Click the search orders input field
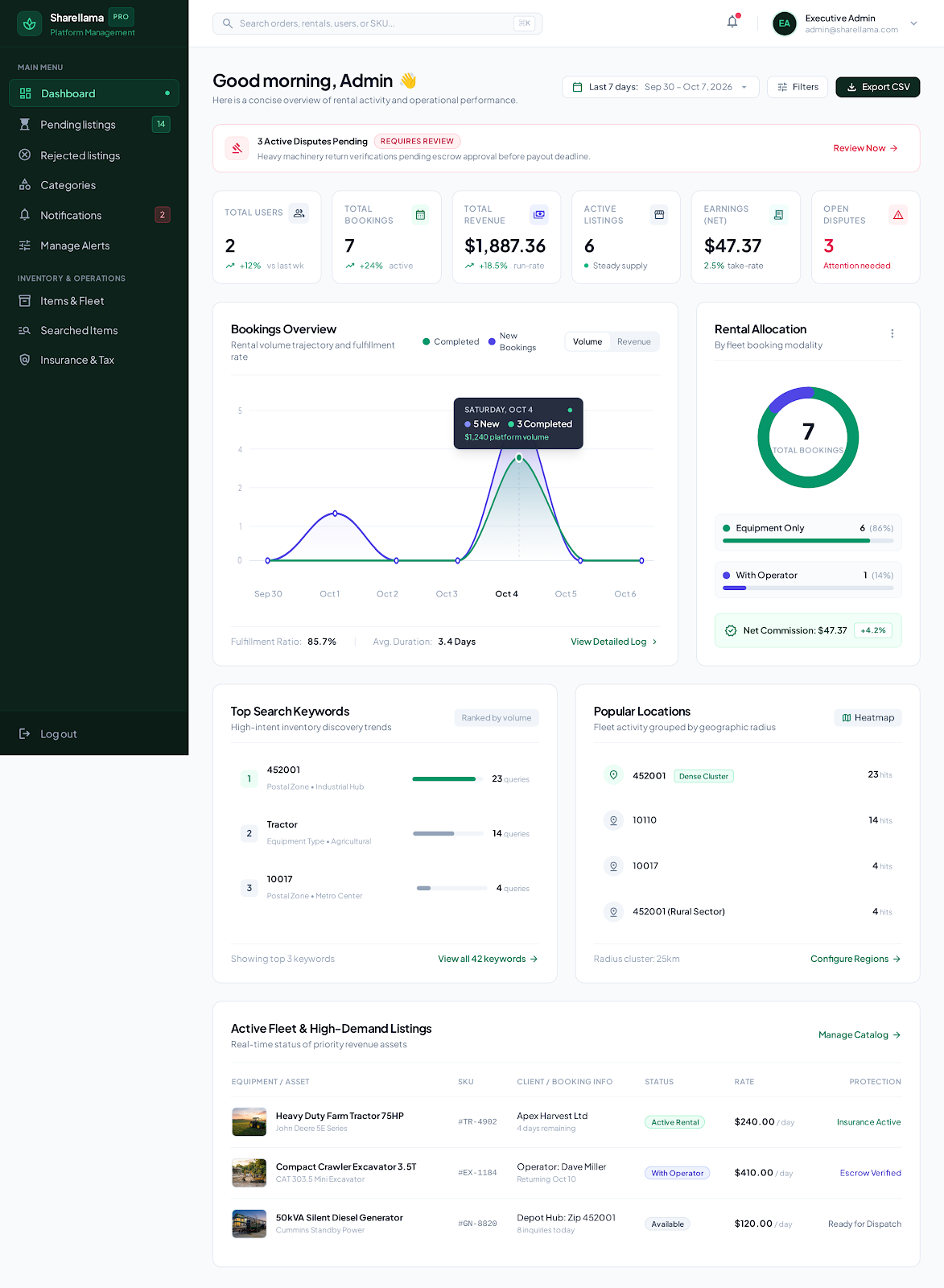 [377, 23]
